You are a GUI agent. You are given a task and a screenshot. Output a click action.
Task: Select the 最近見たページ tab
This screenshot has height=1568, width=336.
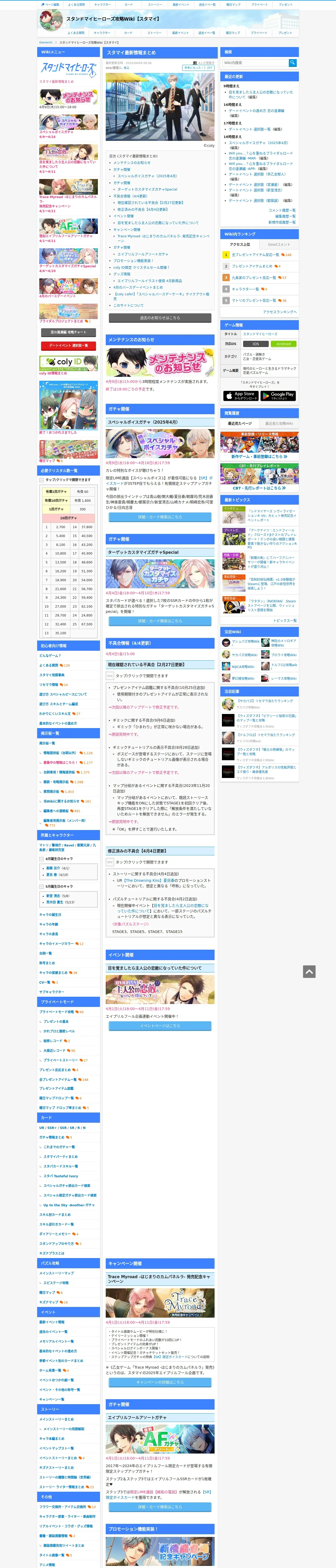tap(240, 423)
